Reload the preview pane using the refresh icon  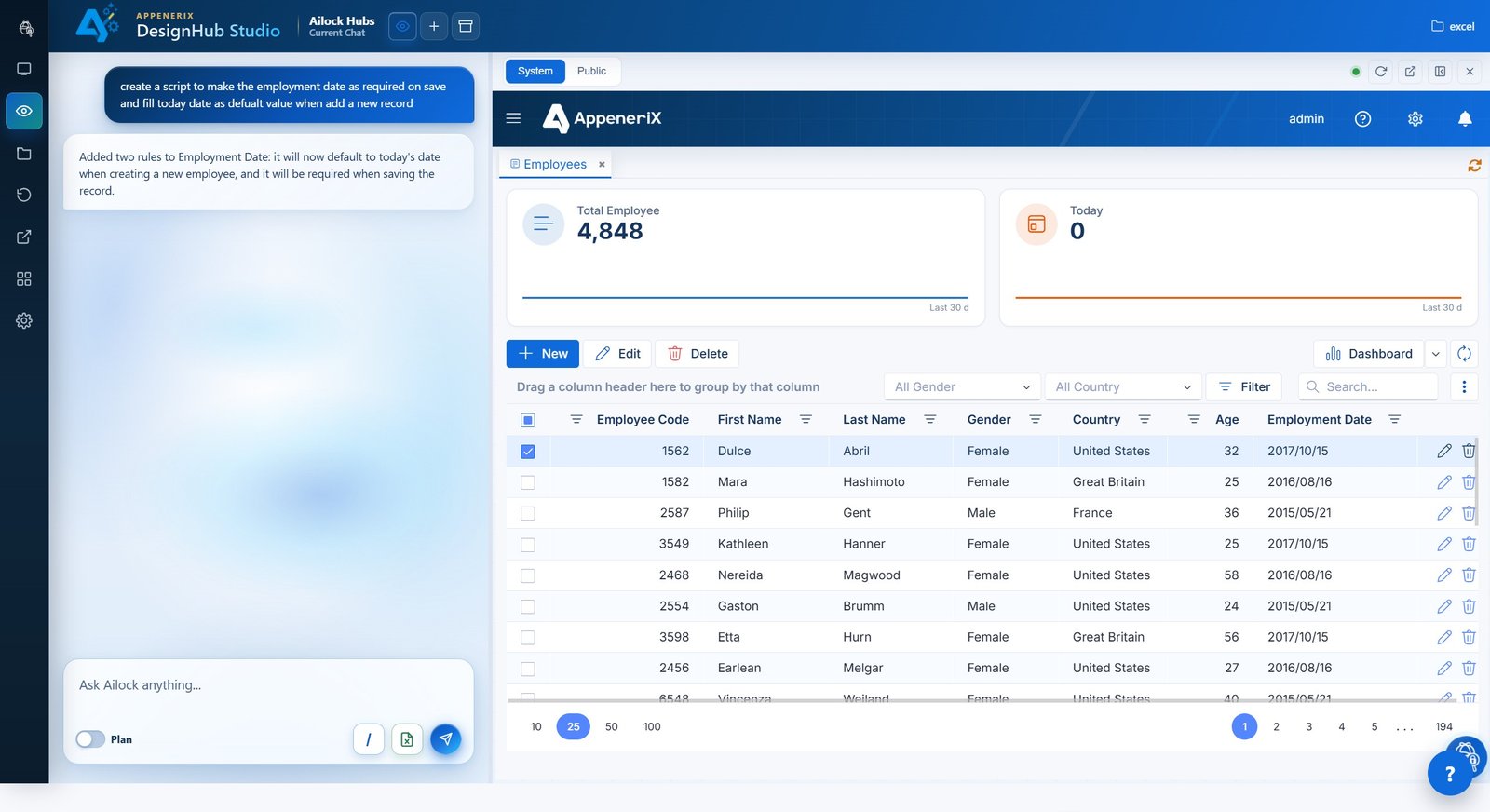(1381, 72)
